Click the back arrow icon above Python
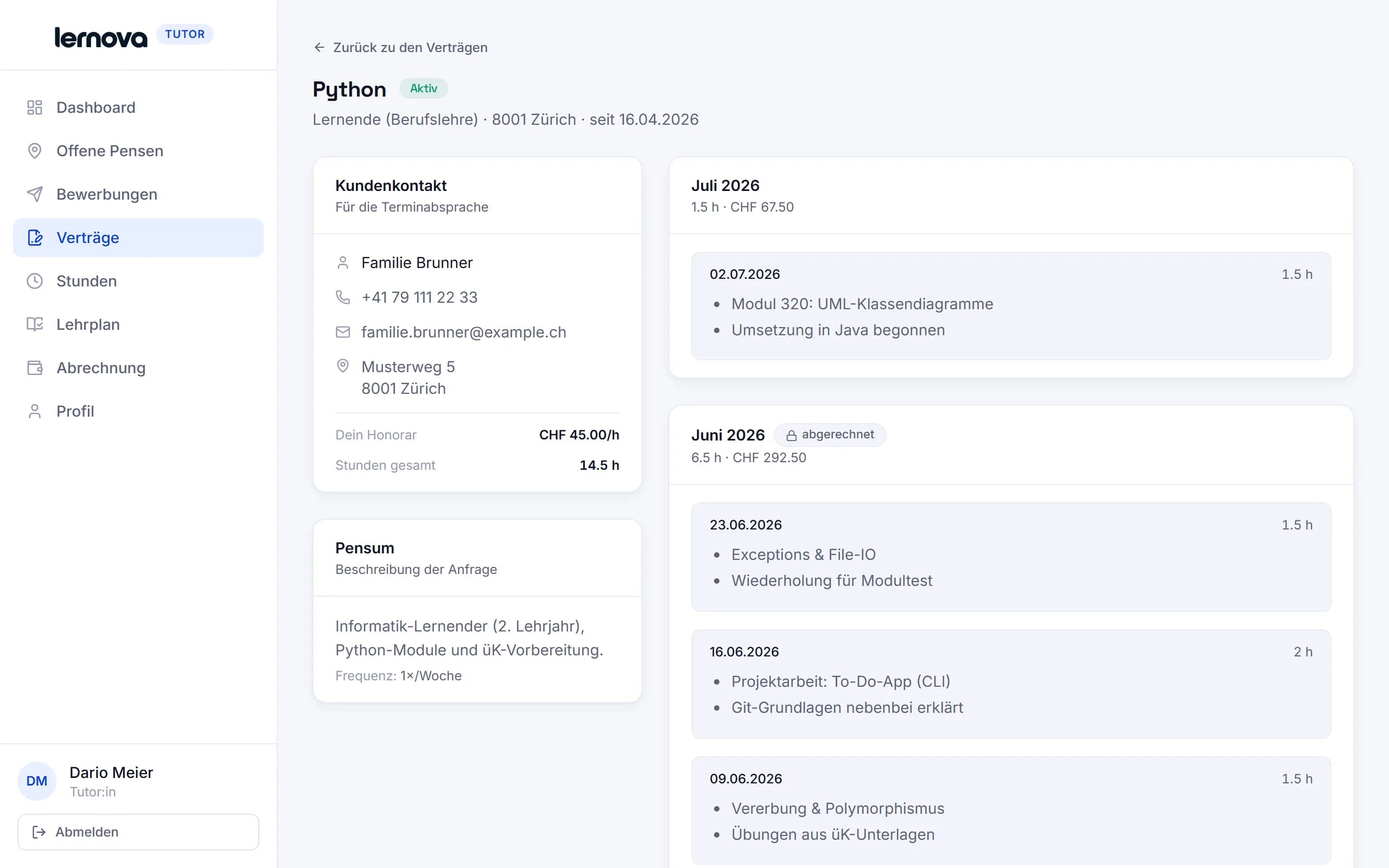Screen dimensions: 1389x868 319,47
